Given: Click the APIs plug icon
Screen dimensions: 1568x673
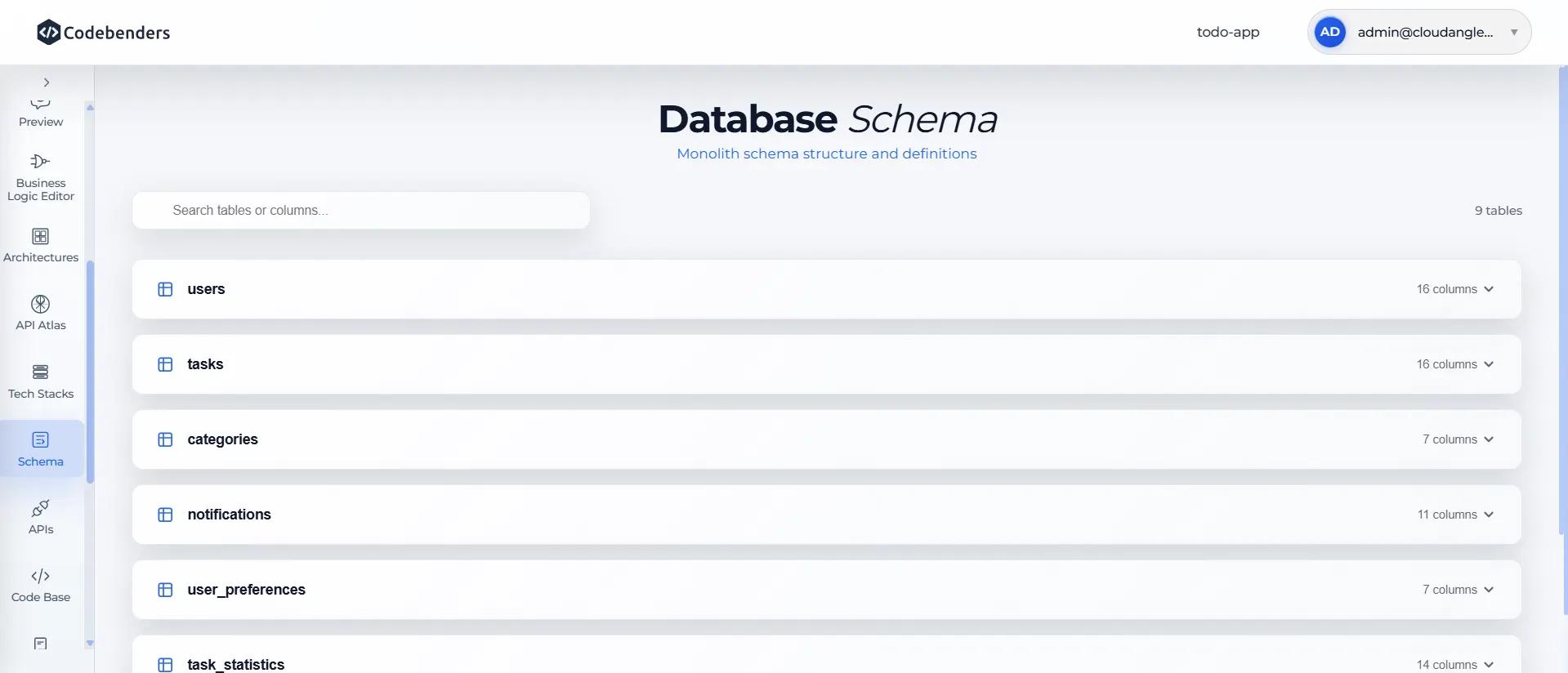Looking at the screenshot, I should tap(40, 509).
